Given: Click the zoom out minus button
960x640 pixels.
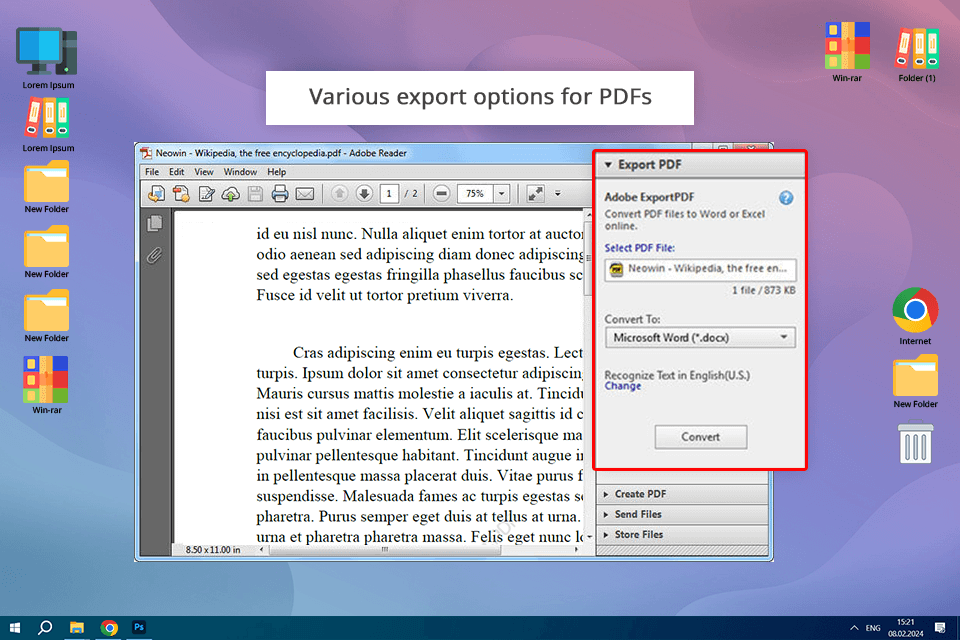Looking at the screenshot, I should (x=441, y=194).
